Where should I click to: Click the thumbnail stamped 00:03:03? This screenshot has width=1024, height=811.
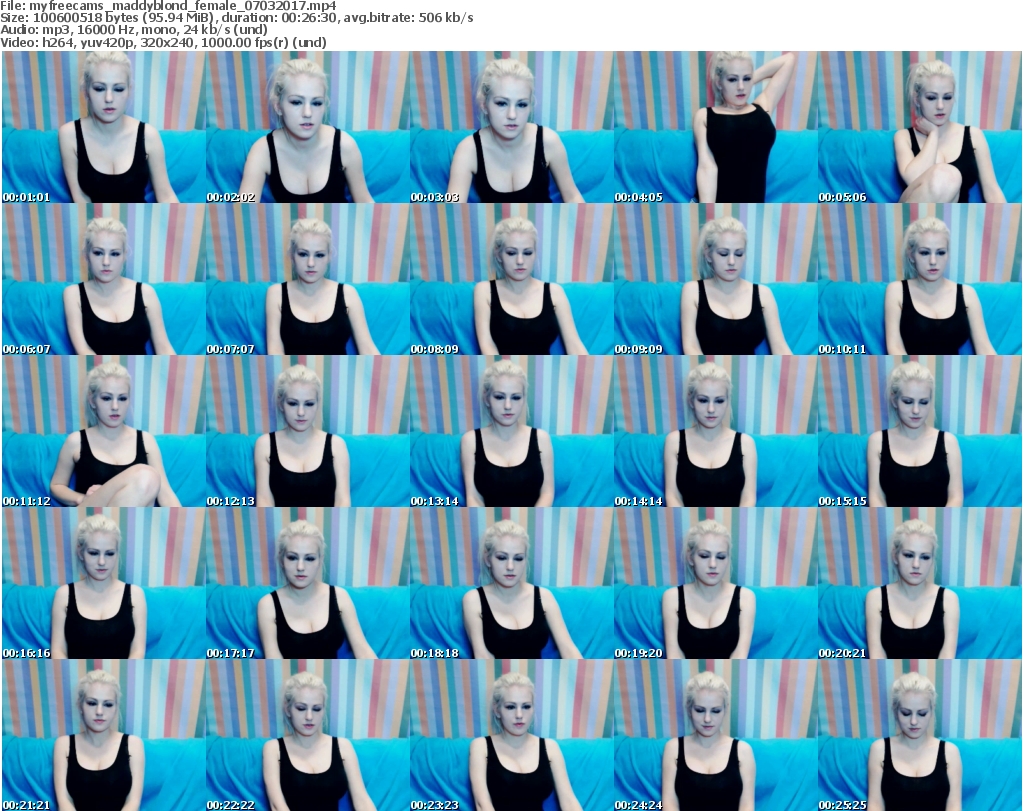pos(511,127)
